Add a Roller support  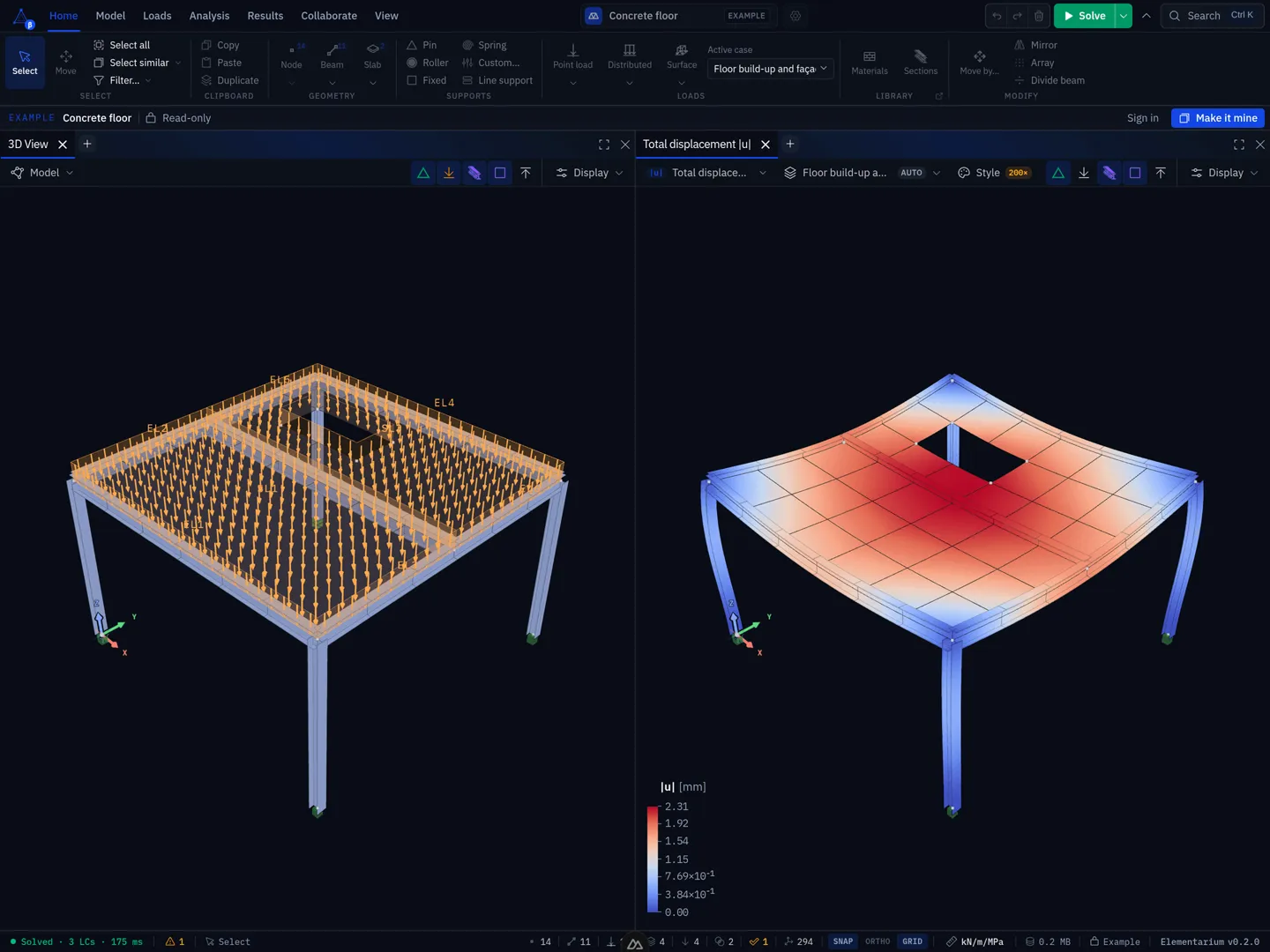428,63
